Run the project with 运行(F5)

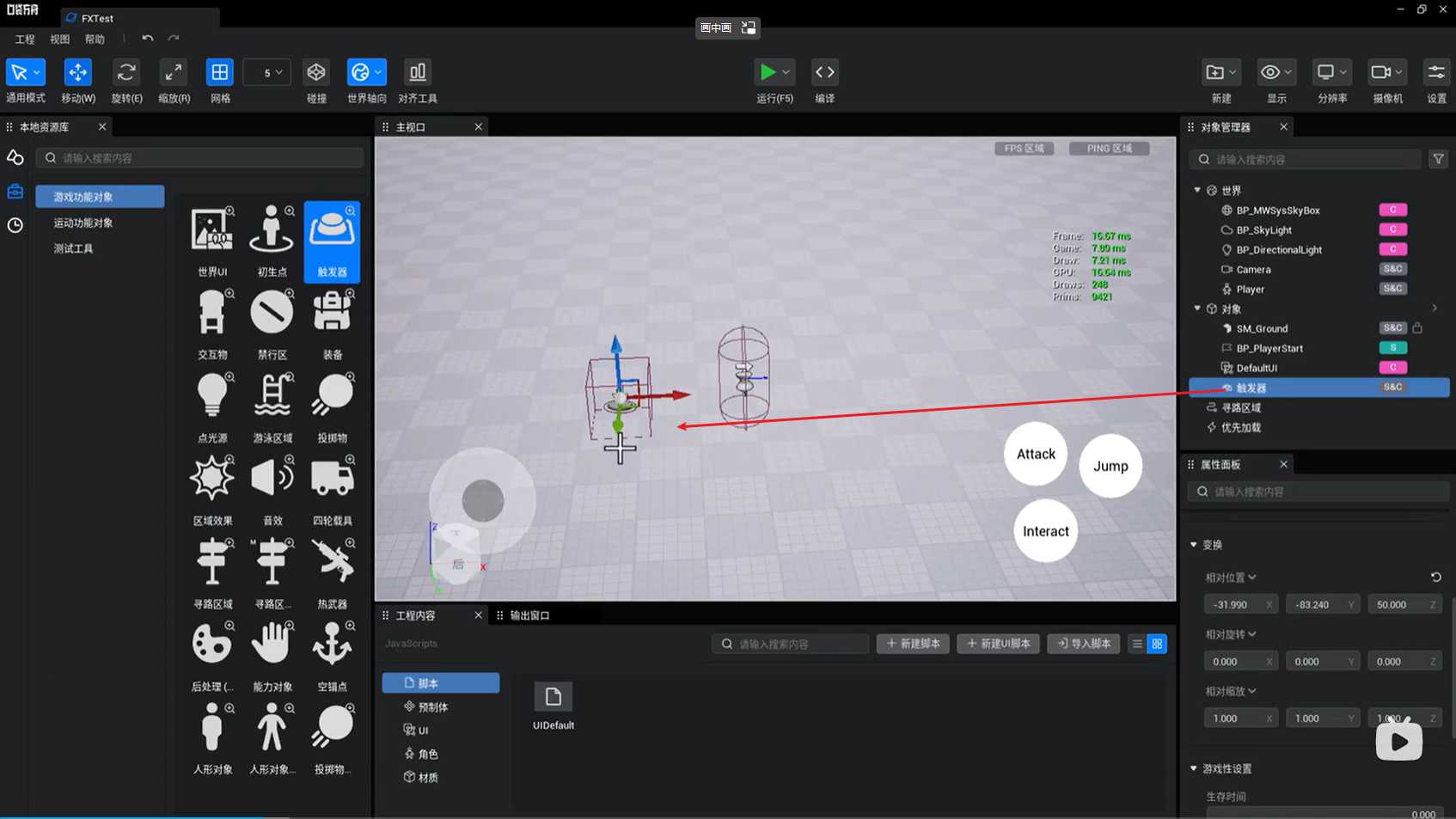click(x=768, y=73)
